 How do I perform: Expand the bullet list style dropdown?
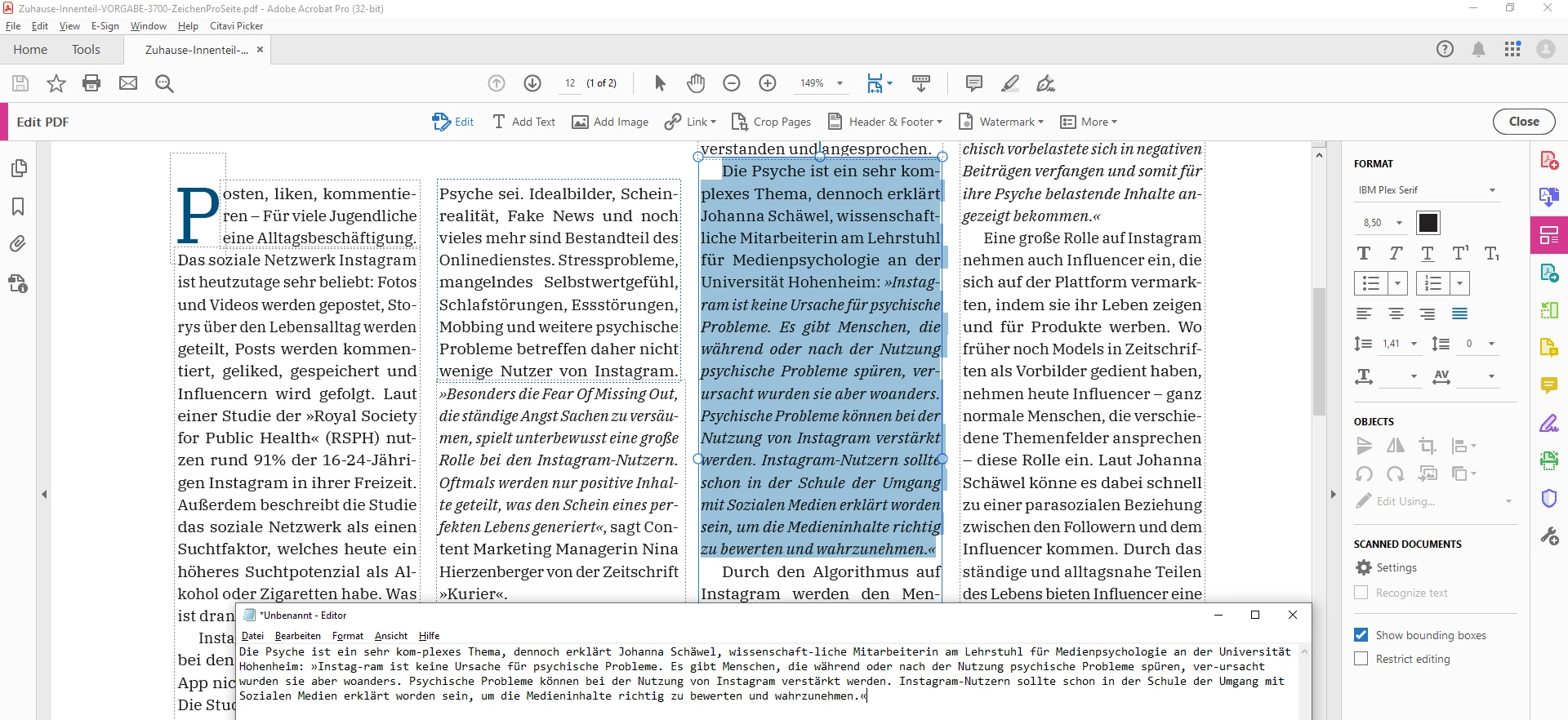tap(1398, 283)
